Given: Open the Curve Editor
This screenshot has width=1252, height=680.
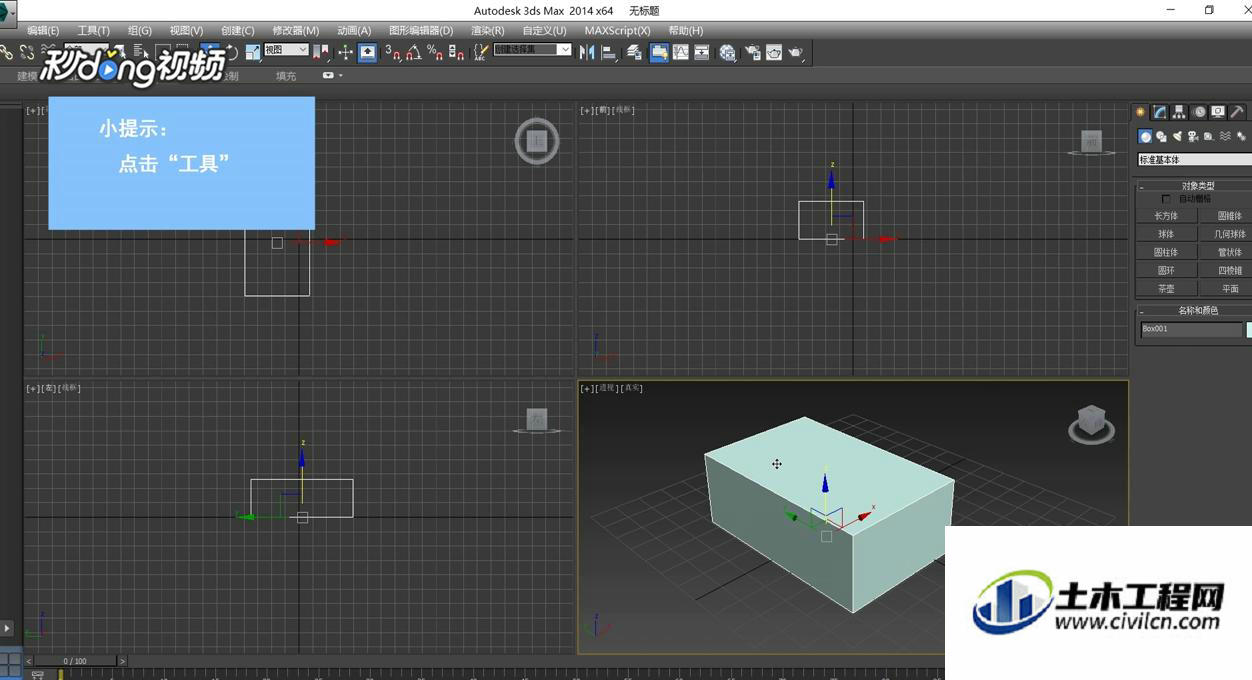Looking at the screenshot, I should pyautogui.click(x=680, y=52).
